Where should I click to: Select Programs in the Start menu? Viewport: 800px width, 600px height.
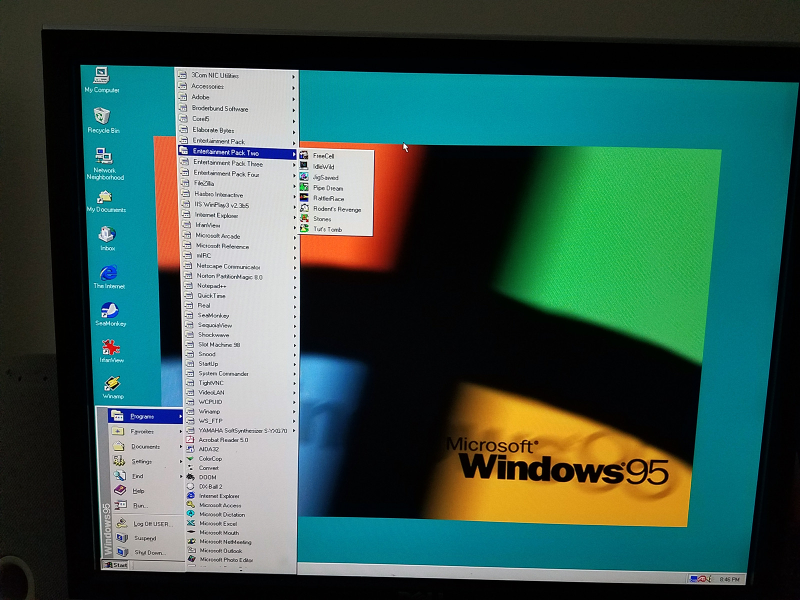click(x=146, y=416)
